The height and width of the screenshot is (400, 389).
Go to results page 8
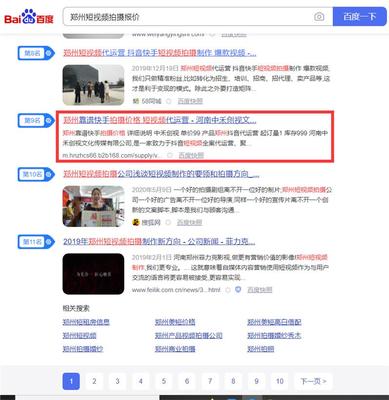233,381
